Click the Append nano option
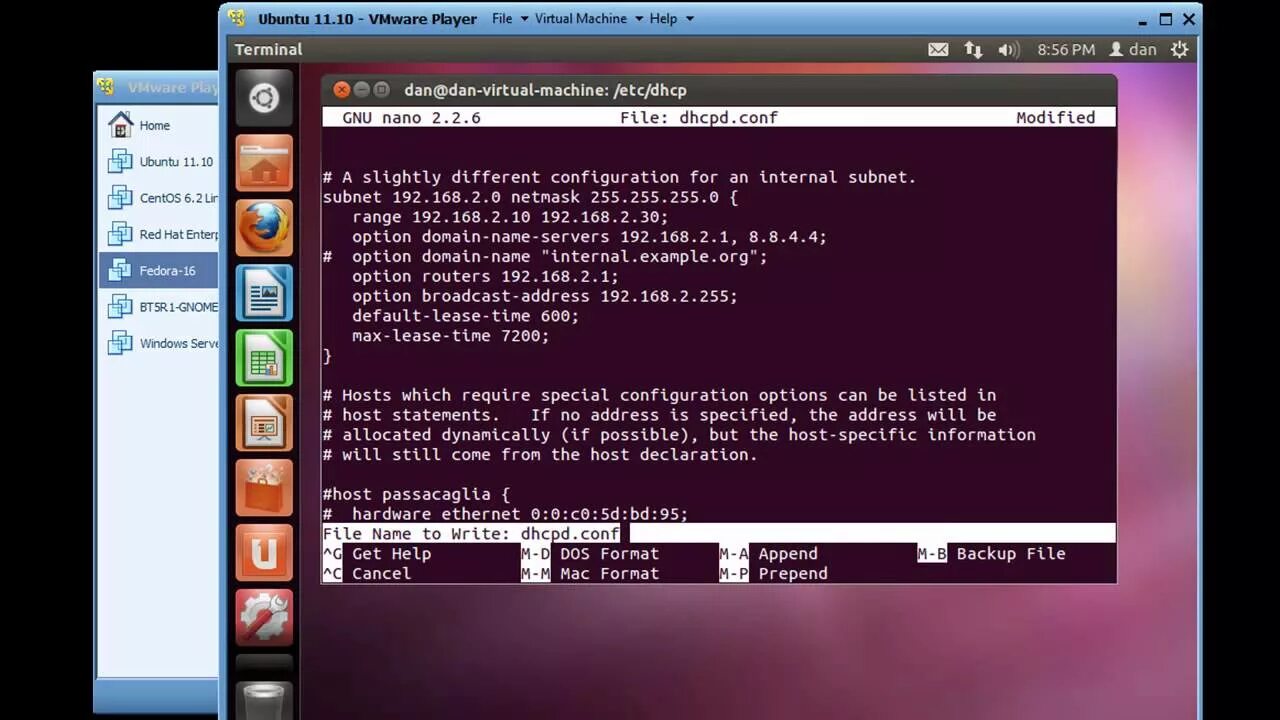The height and width of the screenshot is (720, 1280). (x=768, y=553)
